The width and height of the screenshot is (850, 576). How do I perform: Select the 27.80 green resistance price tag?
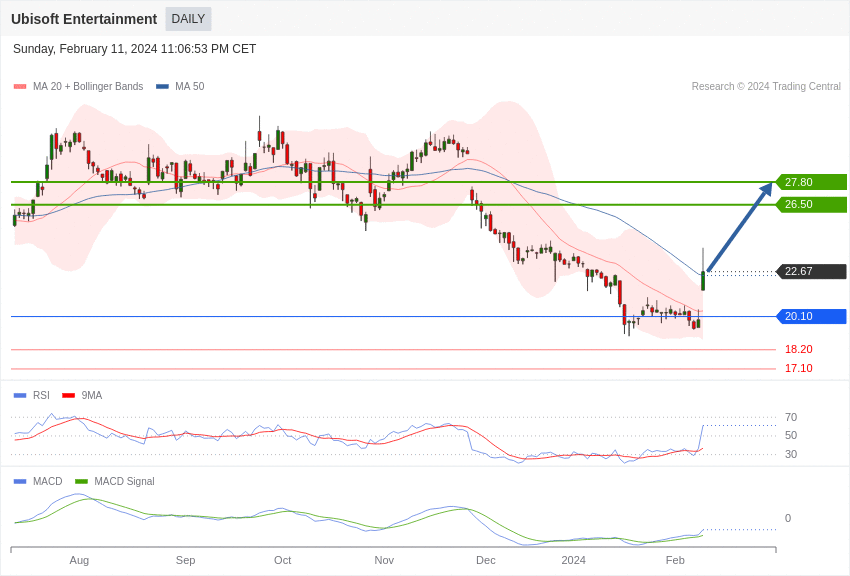coord(811,182)
